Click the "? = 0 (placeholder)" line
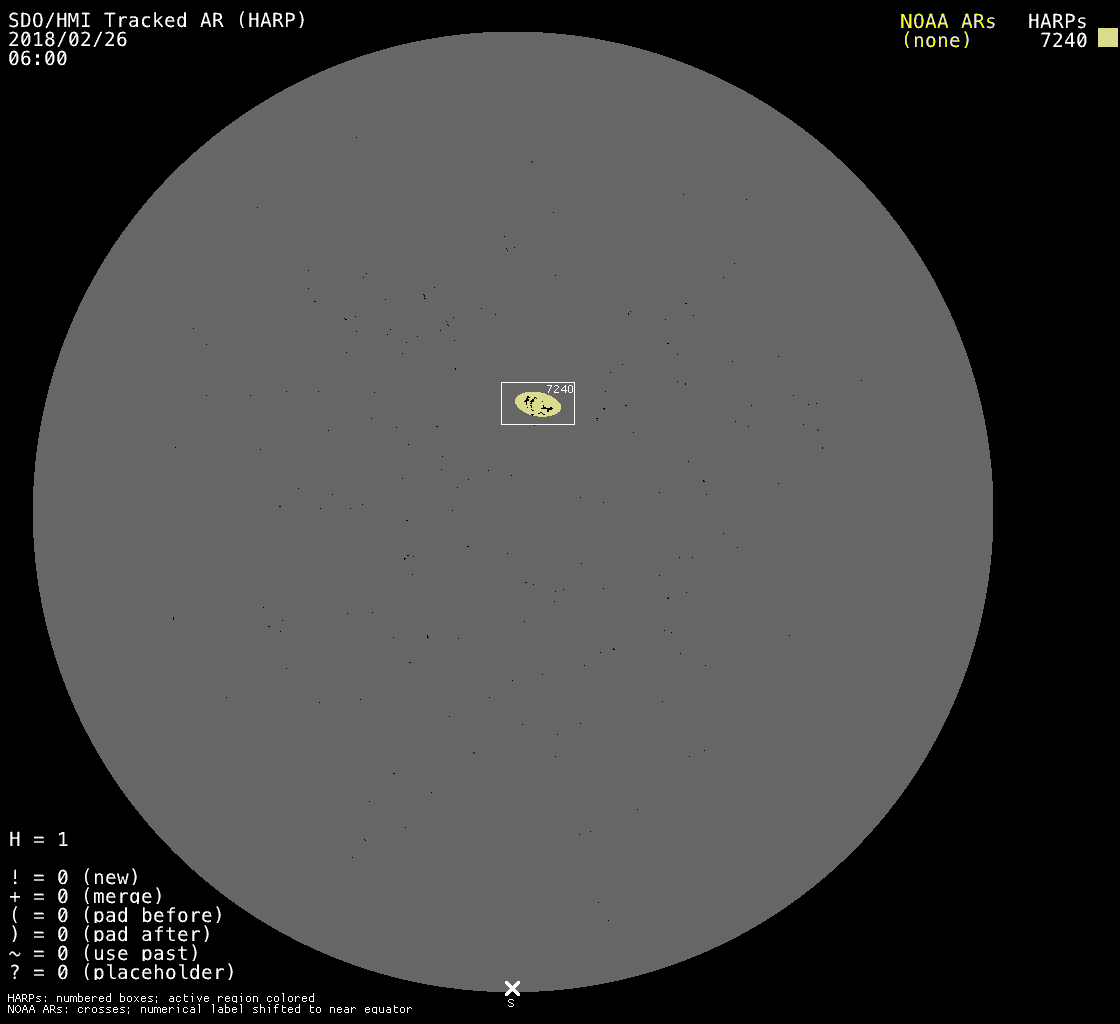 pos(122,972)
